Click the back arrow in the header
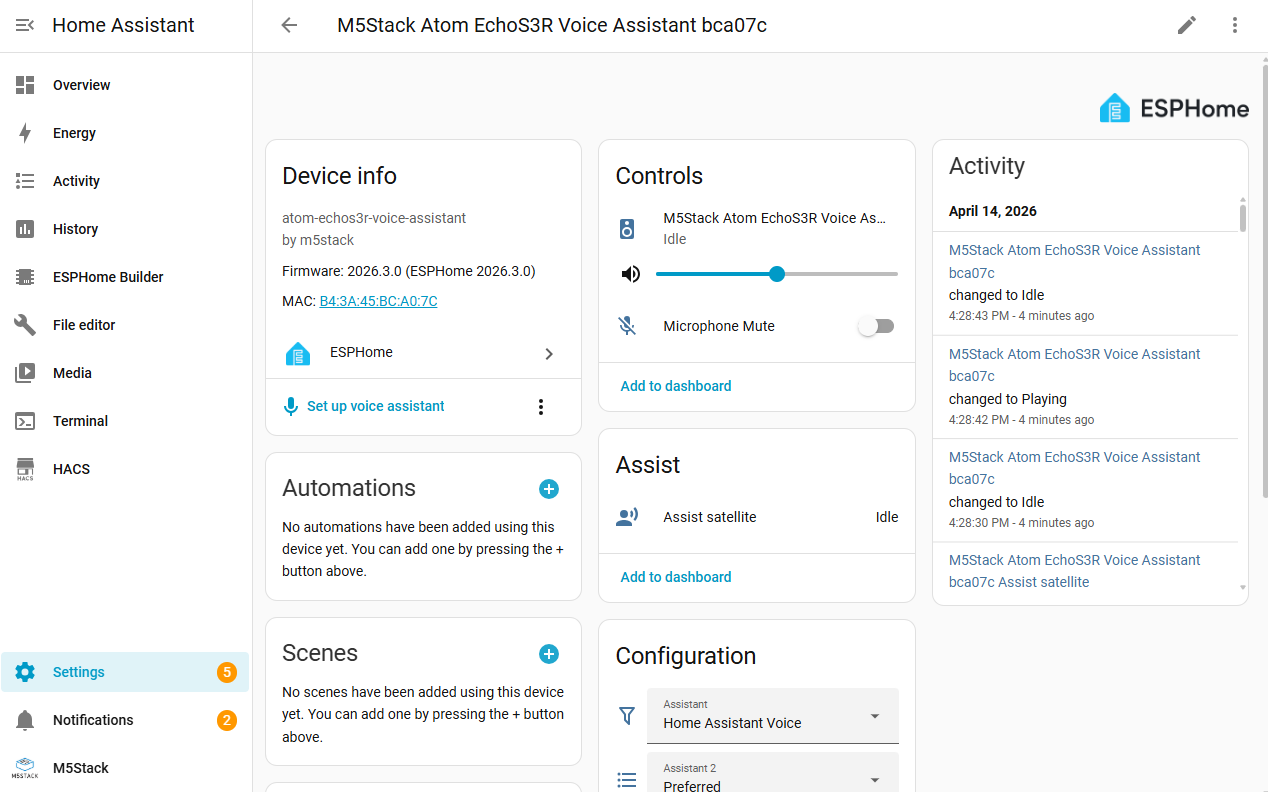This screenshot has width=1268, height=792. (x=289, y=25)
